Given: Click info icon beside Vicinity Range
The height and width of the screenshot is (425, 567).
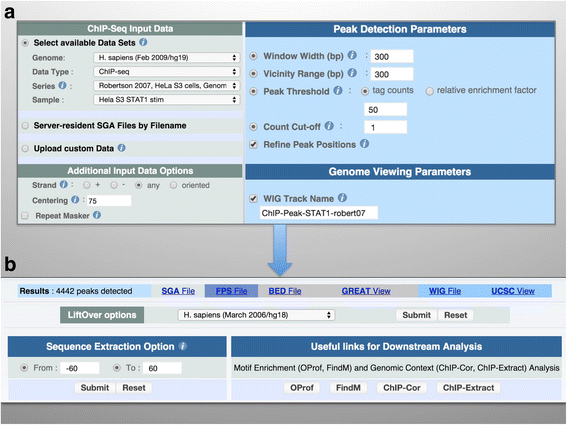Looking at the screenshot, I should [352, 73].
